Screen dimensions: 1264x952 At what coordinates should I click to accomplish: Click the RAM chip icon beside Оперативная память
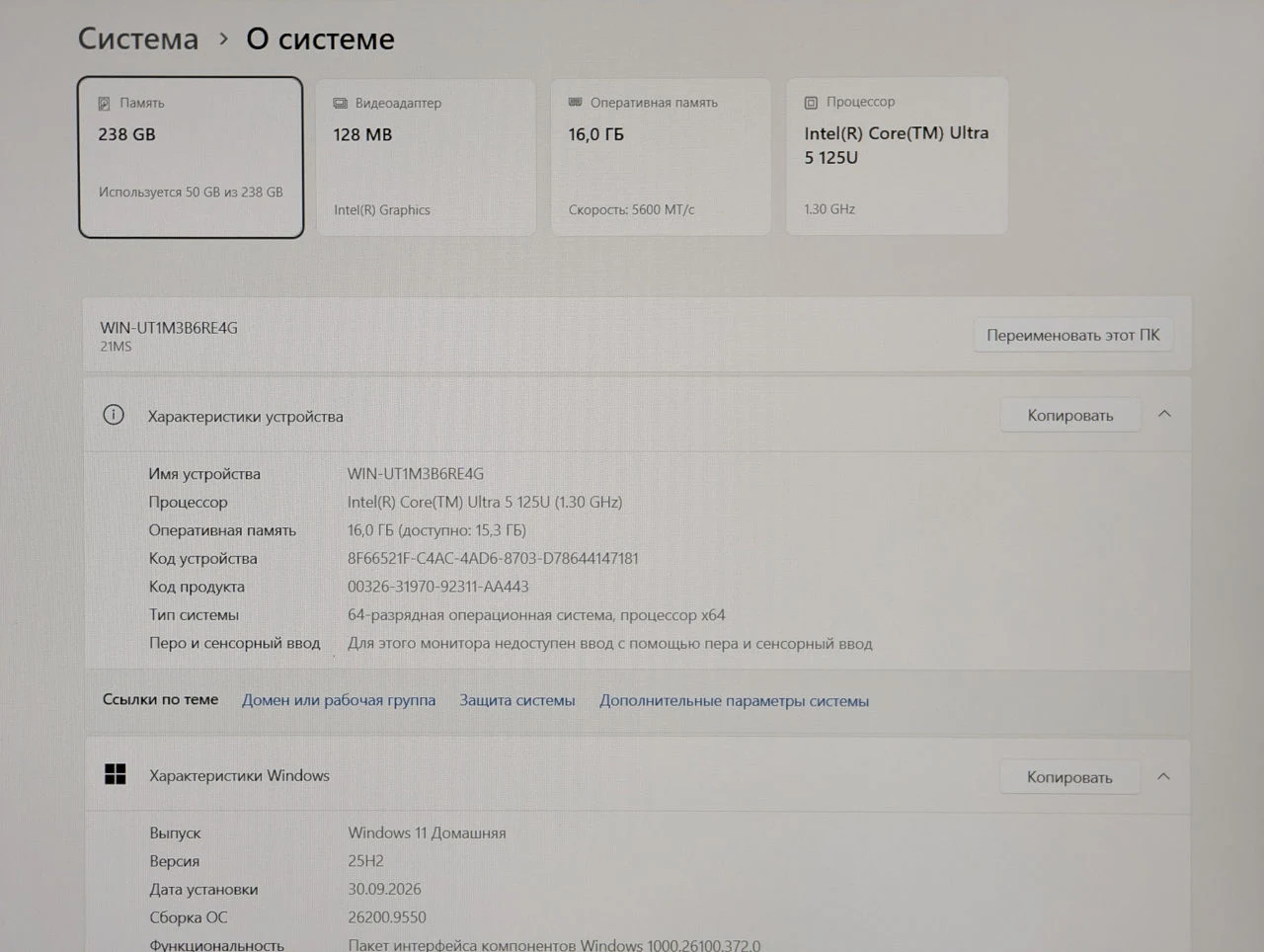(x=576, y=102)
